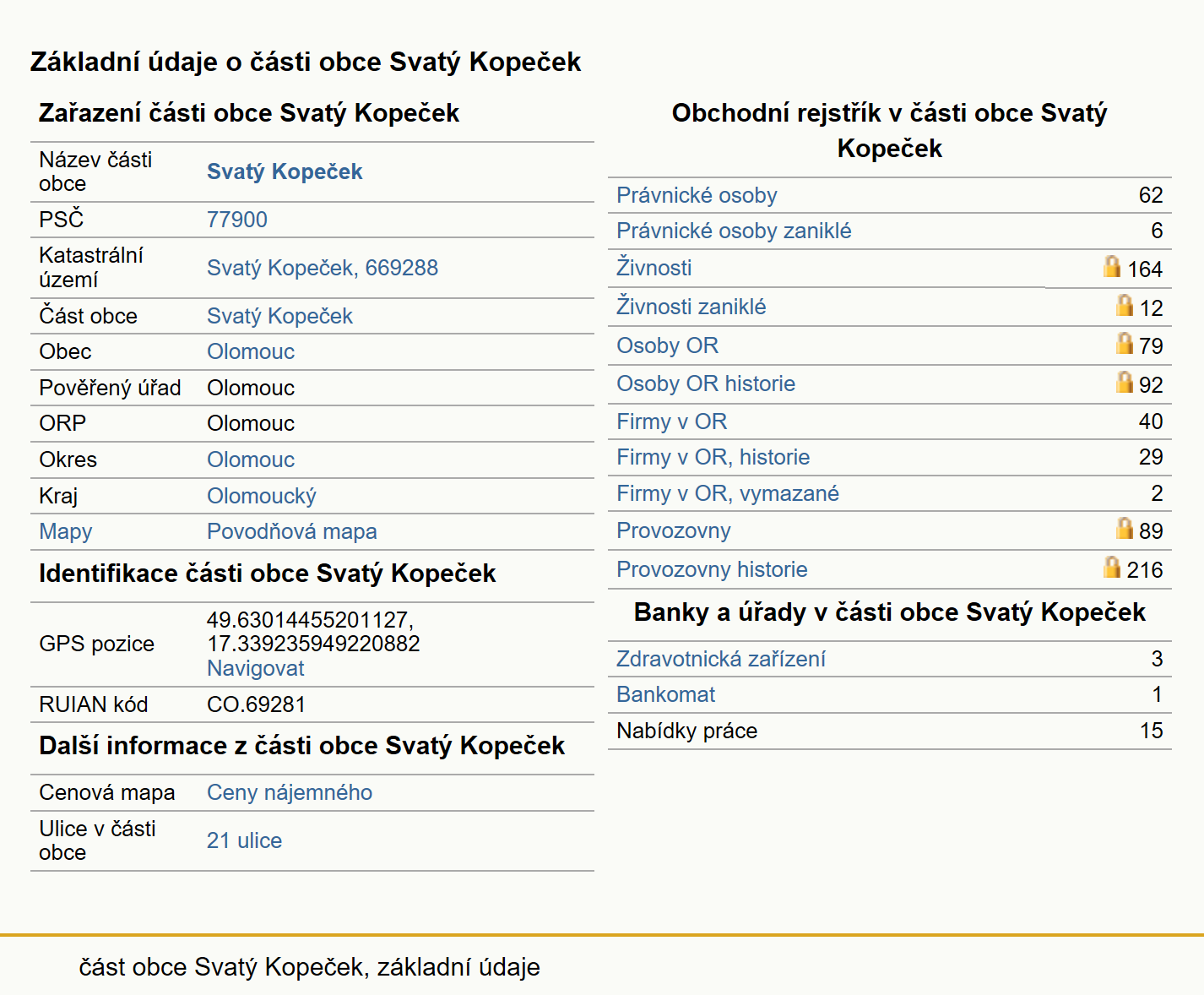Open the Provozovny historie link
This screenshot has width=1204, height=995.
click(712, 569)
